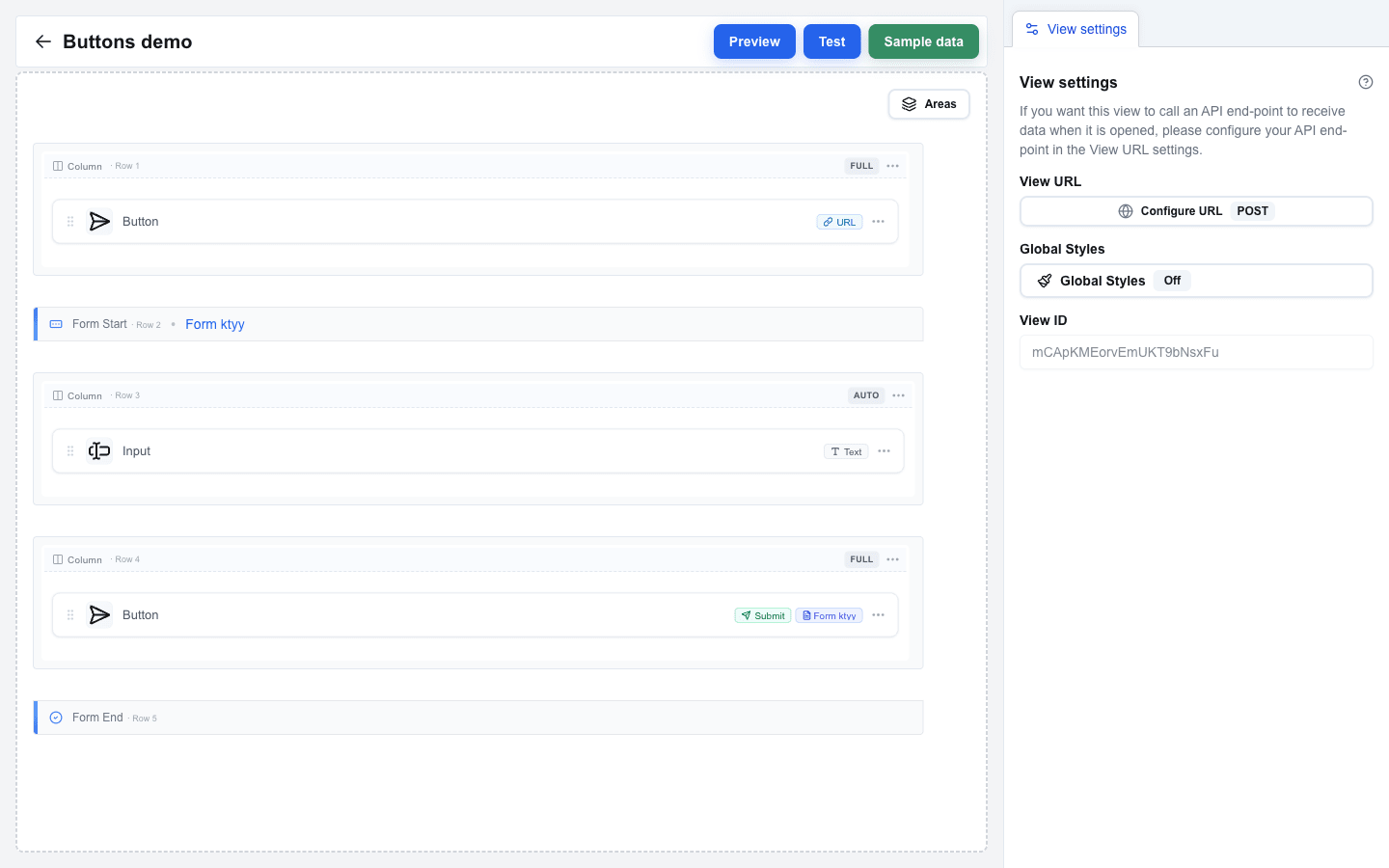Image resolution: width=1389 pixels, height=868 pixels.
Task: Click the paper plane icon in Row 4
Action: coord(99,615)
